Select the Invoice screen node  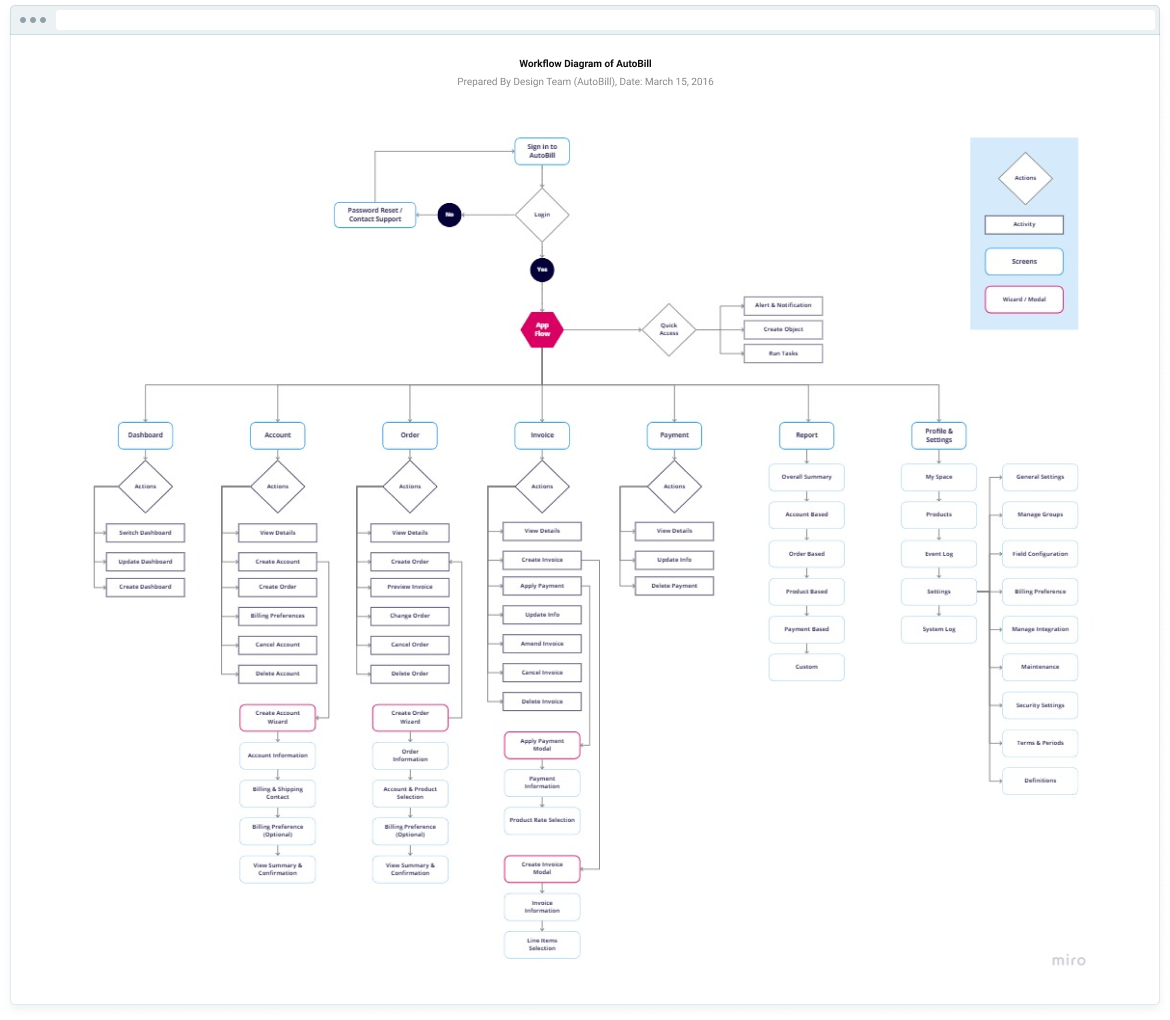(x=542, y=435)
